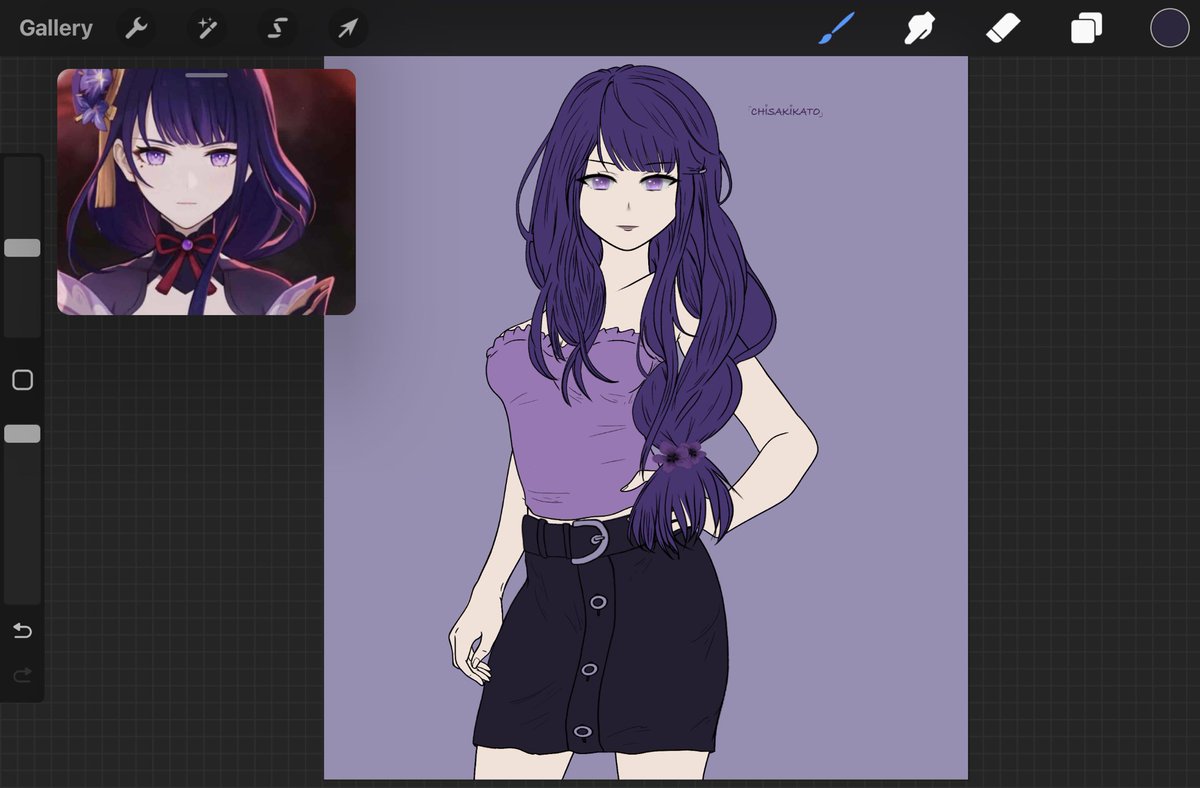
Task: Grab the reference window top handle
Action: (x=206, y=75)
